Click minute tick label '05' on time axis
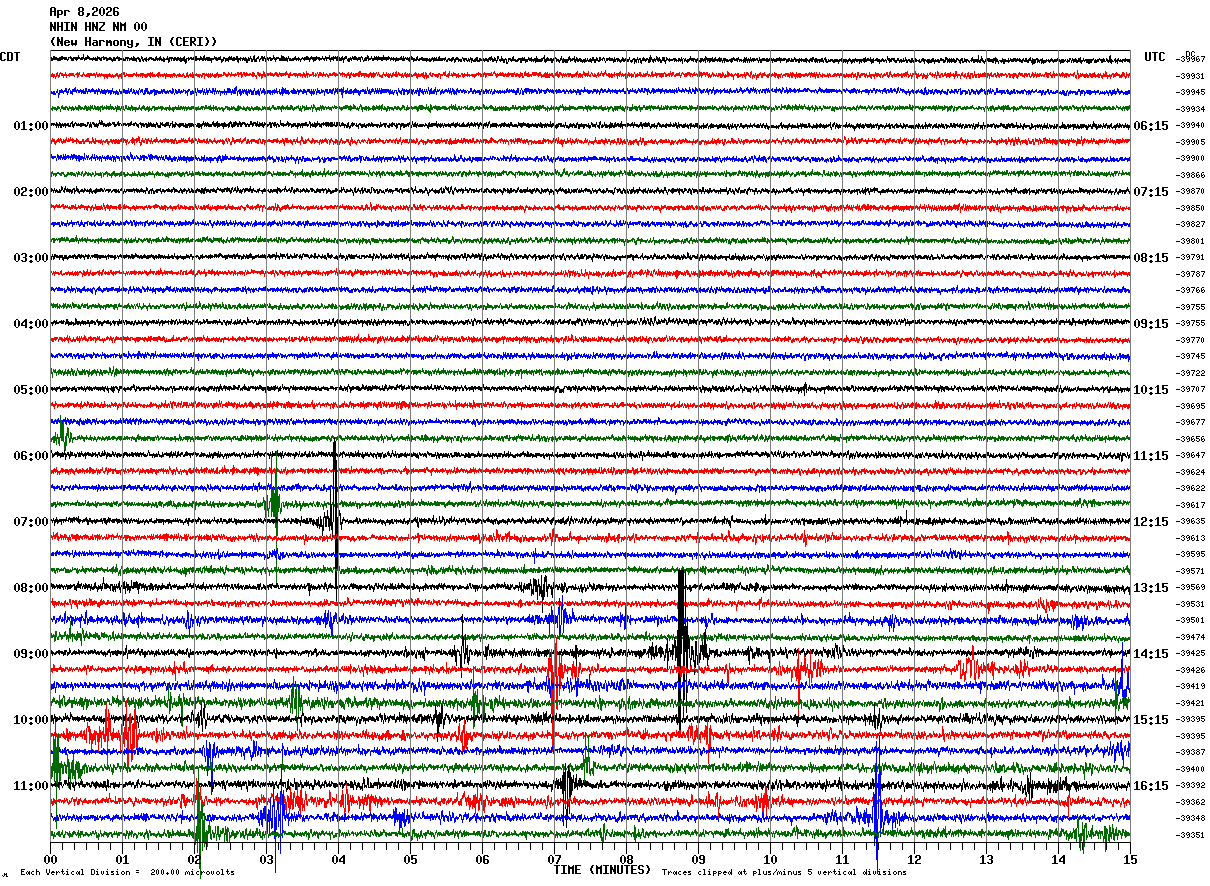The height and width of the screenshot is (886, 1210). 410,859
